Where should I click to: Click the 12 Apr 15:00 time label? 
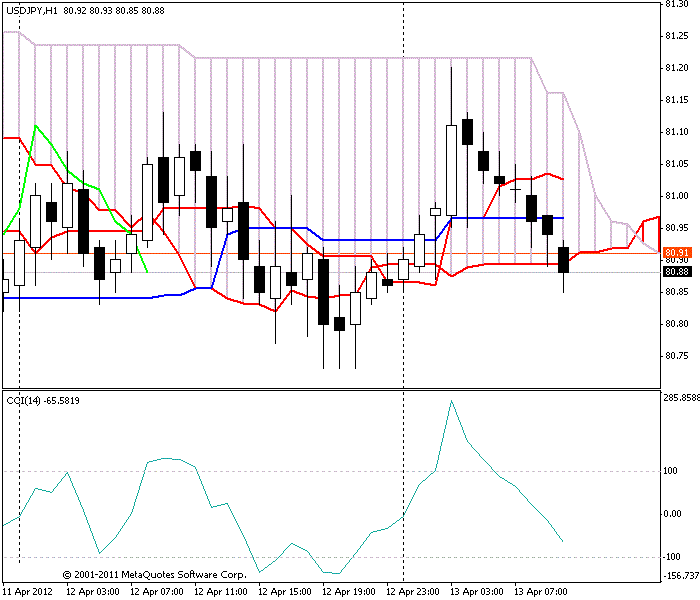(x=285, y=592)
